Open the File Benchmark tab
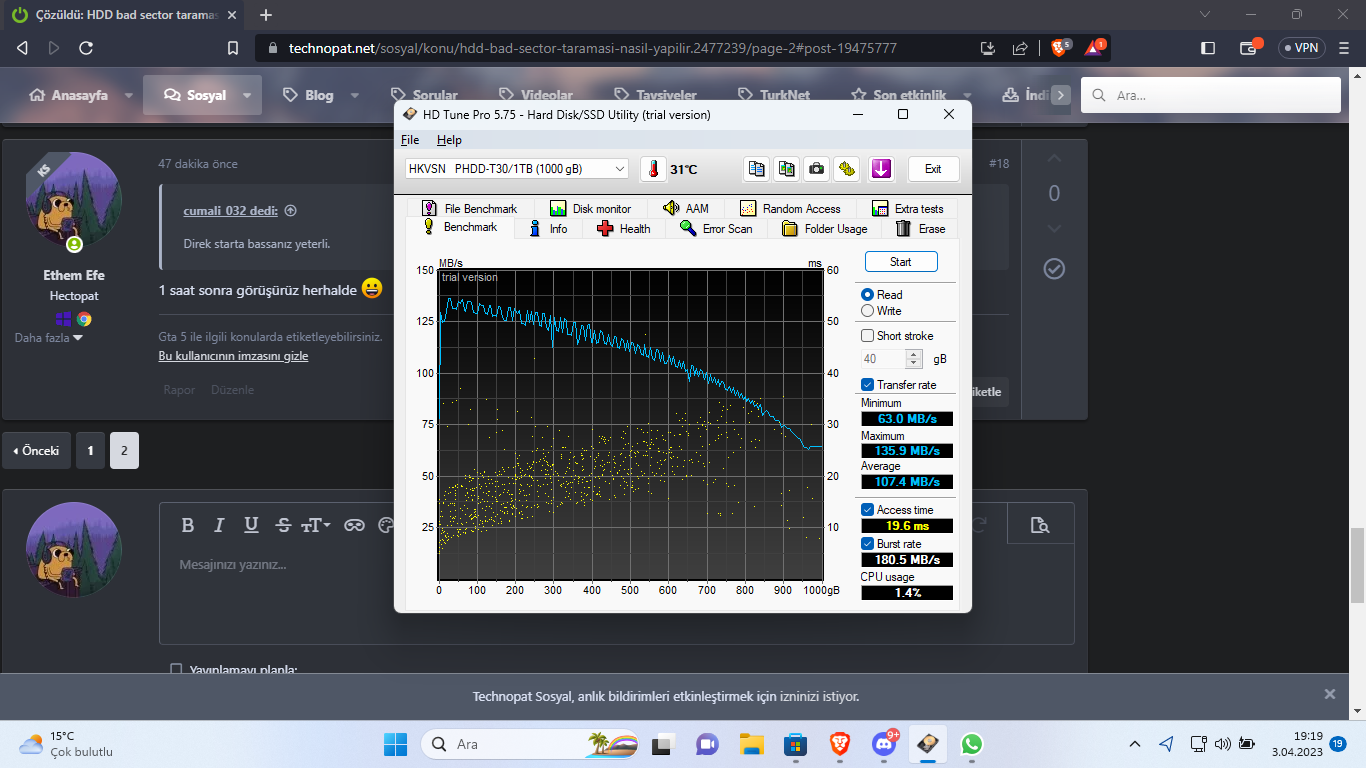The height and width of the screenshot is (768, 1366). pyautogui.click(x=469, y=208)
